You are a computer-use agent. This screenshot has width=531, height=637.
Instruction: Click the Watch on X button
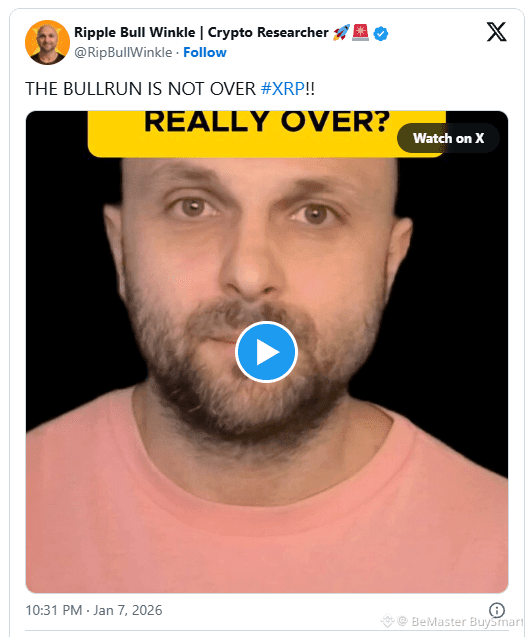point(449,138)
